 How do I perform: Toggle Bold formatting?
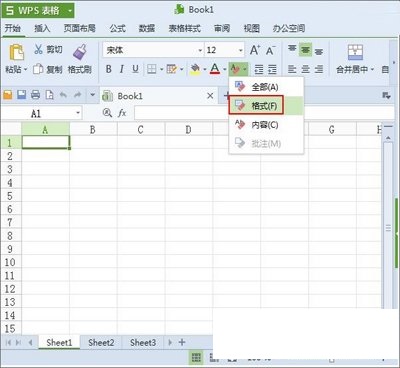[x=108, y=69]
